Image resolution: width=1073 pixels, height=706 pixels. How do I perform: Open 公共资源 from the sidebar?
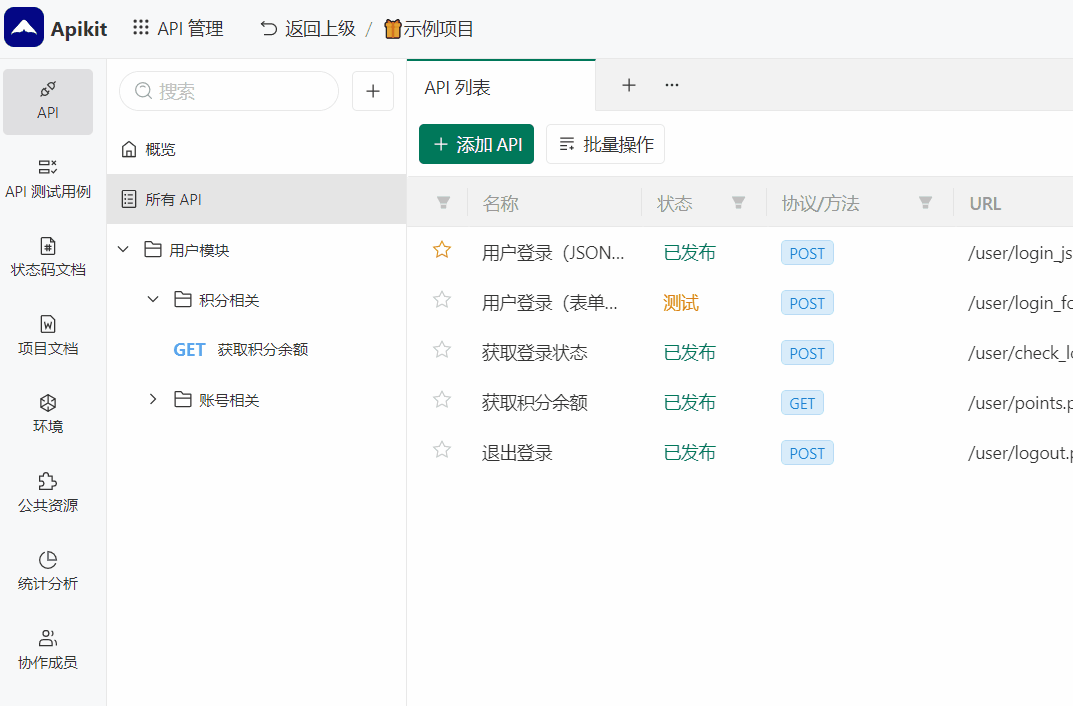click(48, 492)
